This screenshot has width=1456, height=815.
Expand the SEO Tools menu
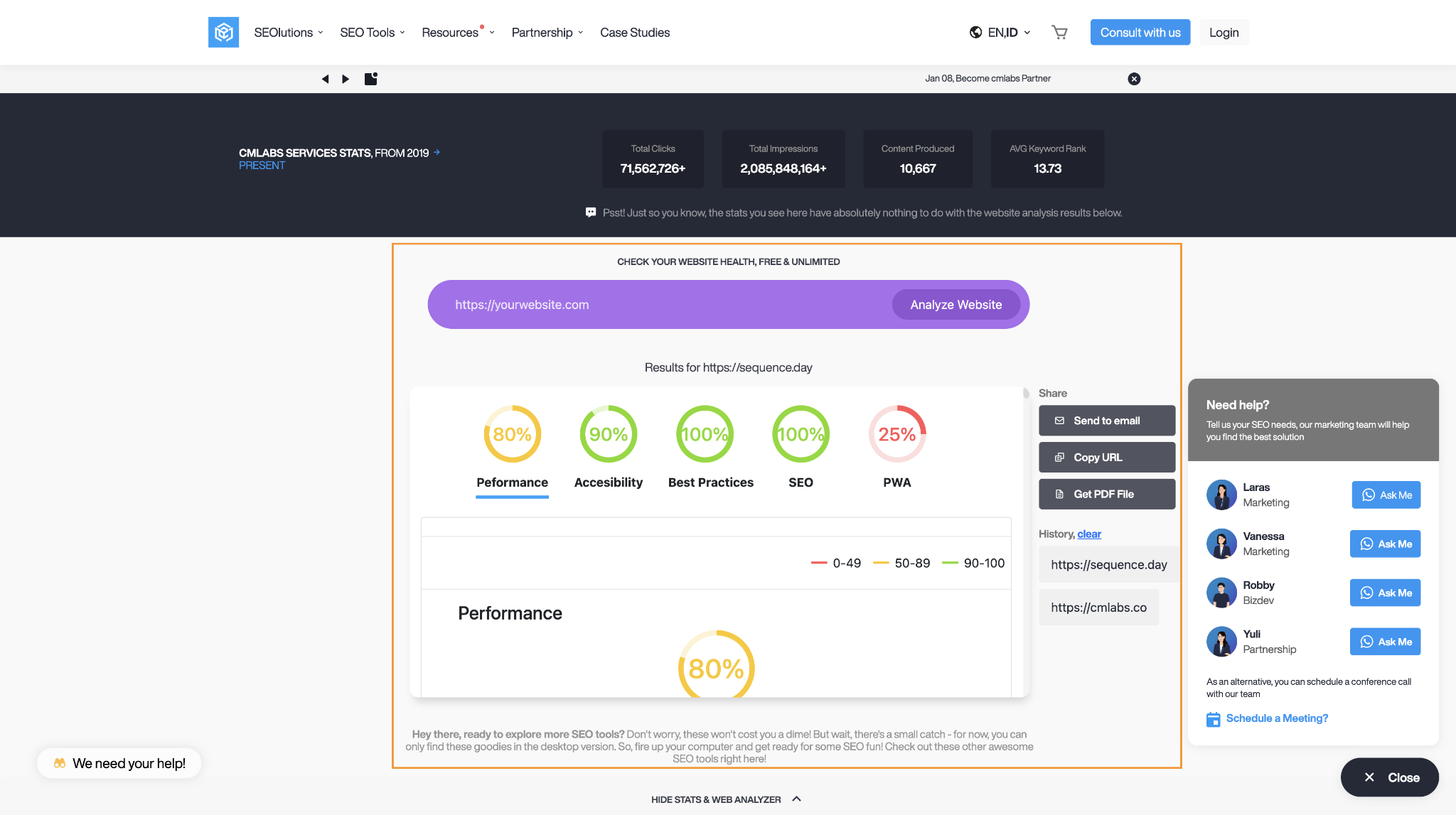click(373, 33)
